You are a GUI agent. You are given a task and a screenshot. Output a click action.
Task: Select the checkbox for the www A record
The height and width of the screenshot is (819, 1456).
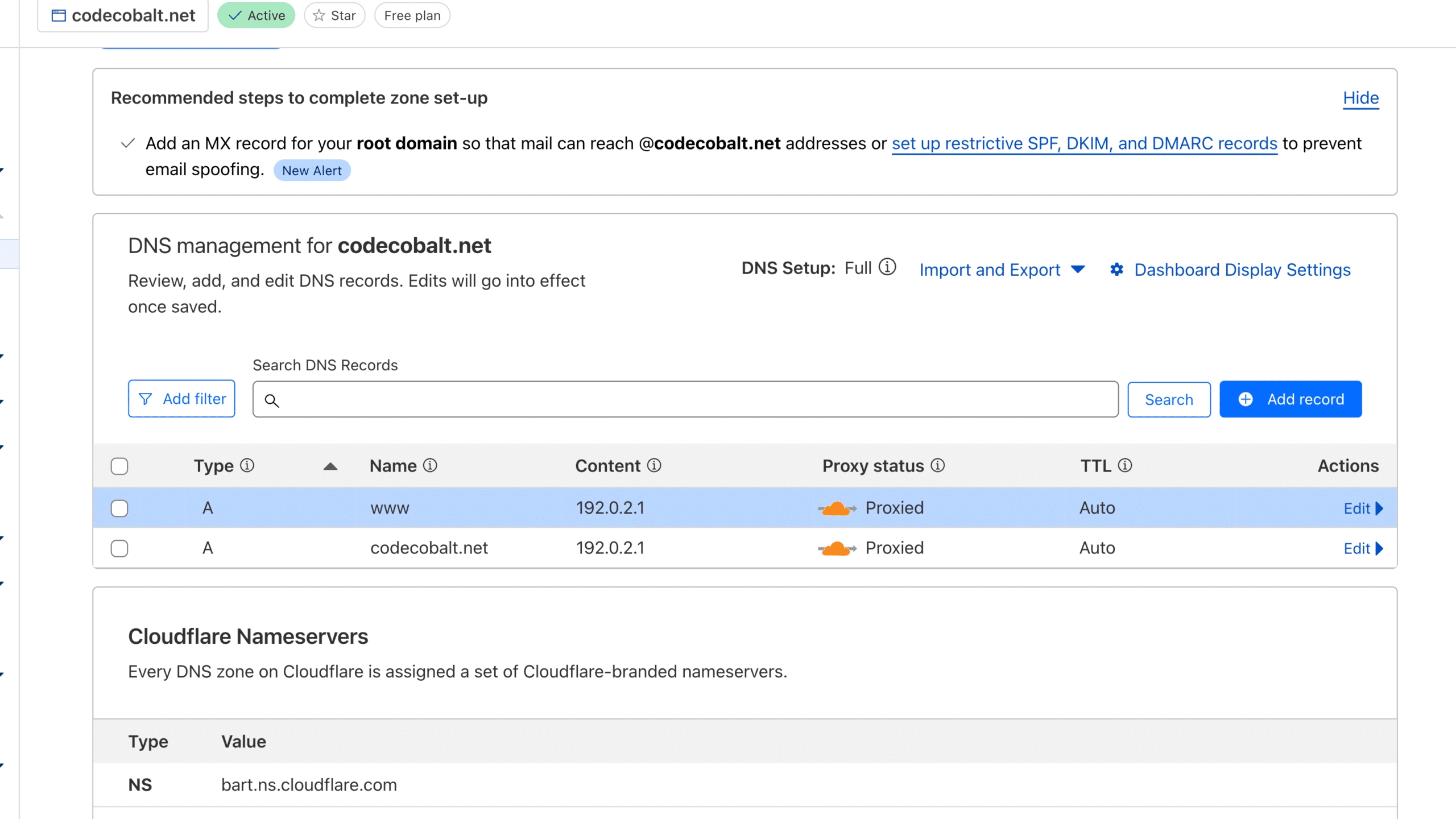coord(119,508)
